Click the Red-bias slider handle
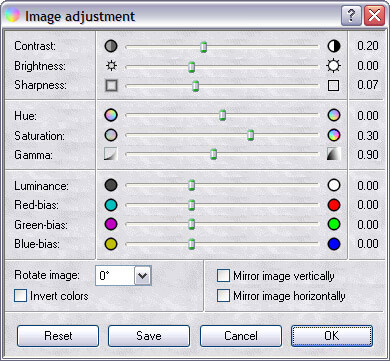The width and height of the screenshot is (390, 361). point(191,205)
